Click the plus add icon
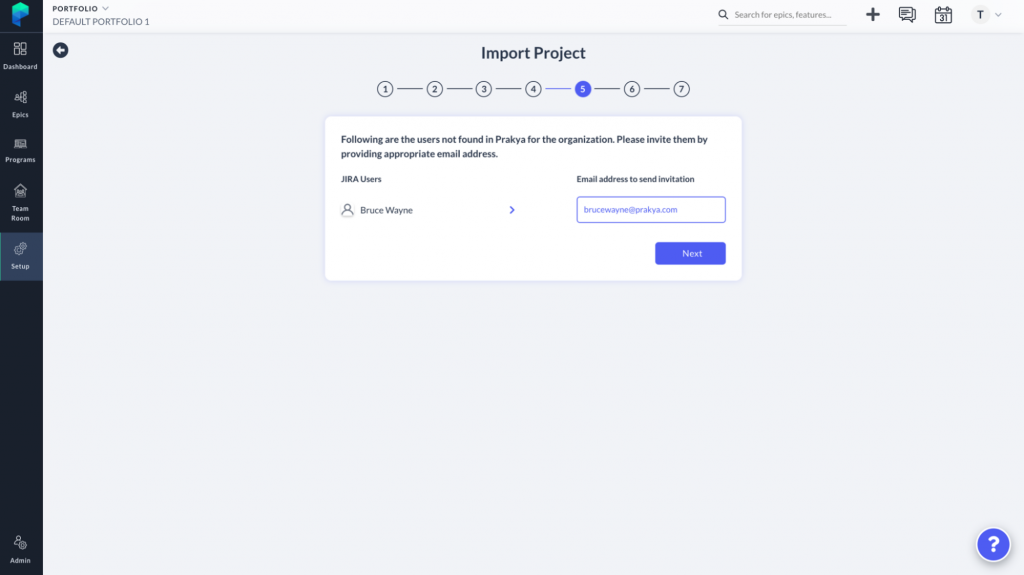This screenshot has height=575, width=1024. [x=873, y=15]
